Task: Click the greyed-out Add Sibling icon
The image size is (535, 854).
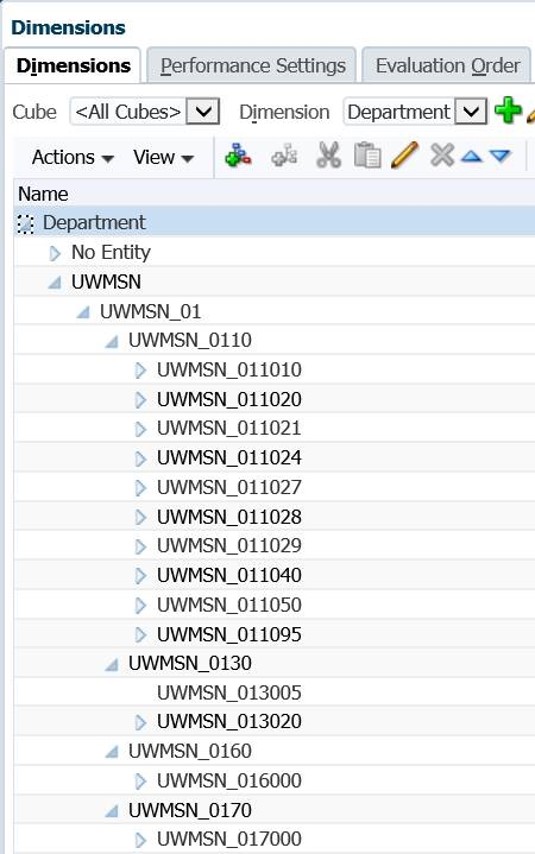Action: point(284,156)
